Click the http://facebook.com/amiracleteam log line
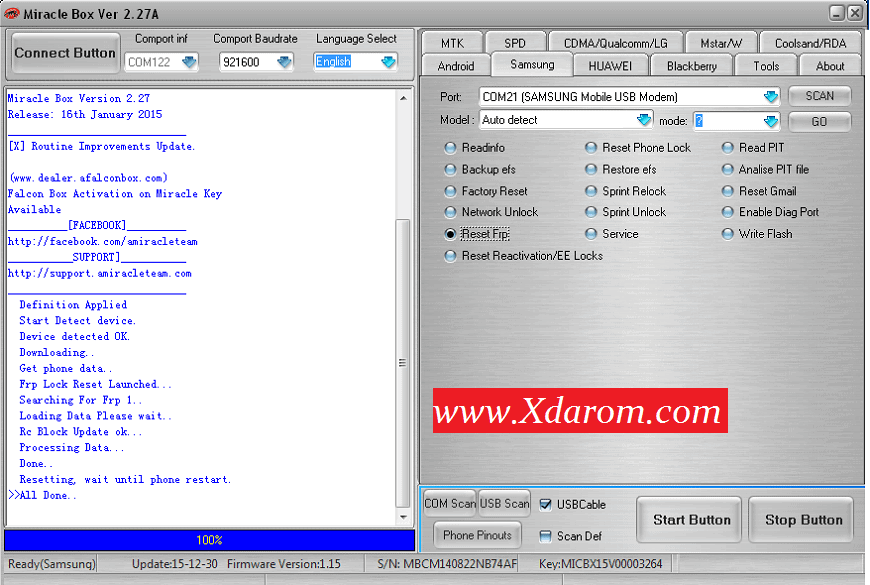 coord(103,241)
